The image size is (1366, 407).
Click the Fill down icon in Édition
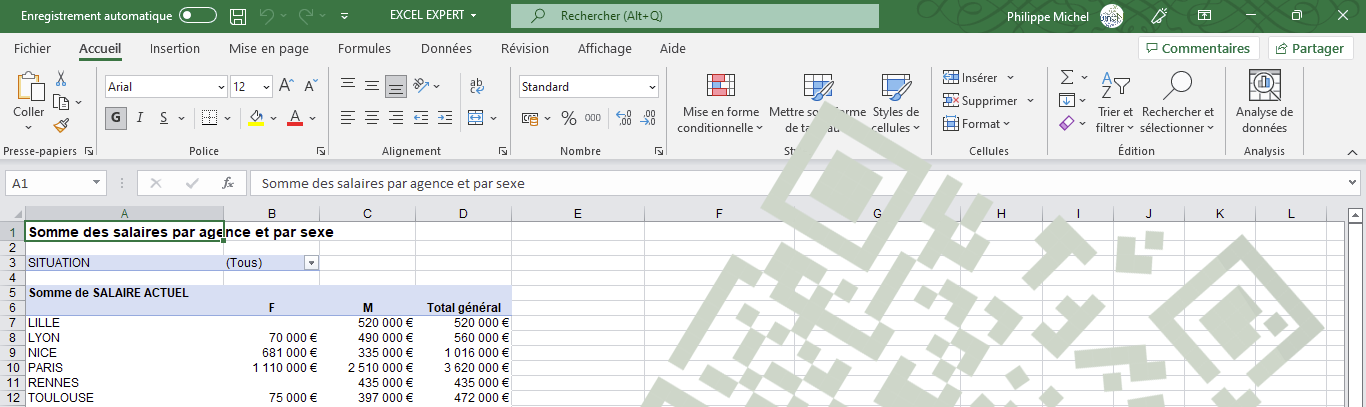(x=1067, y=100)
